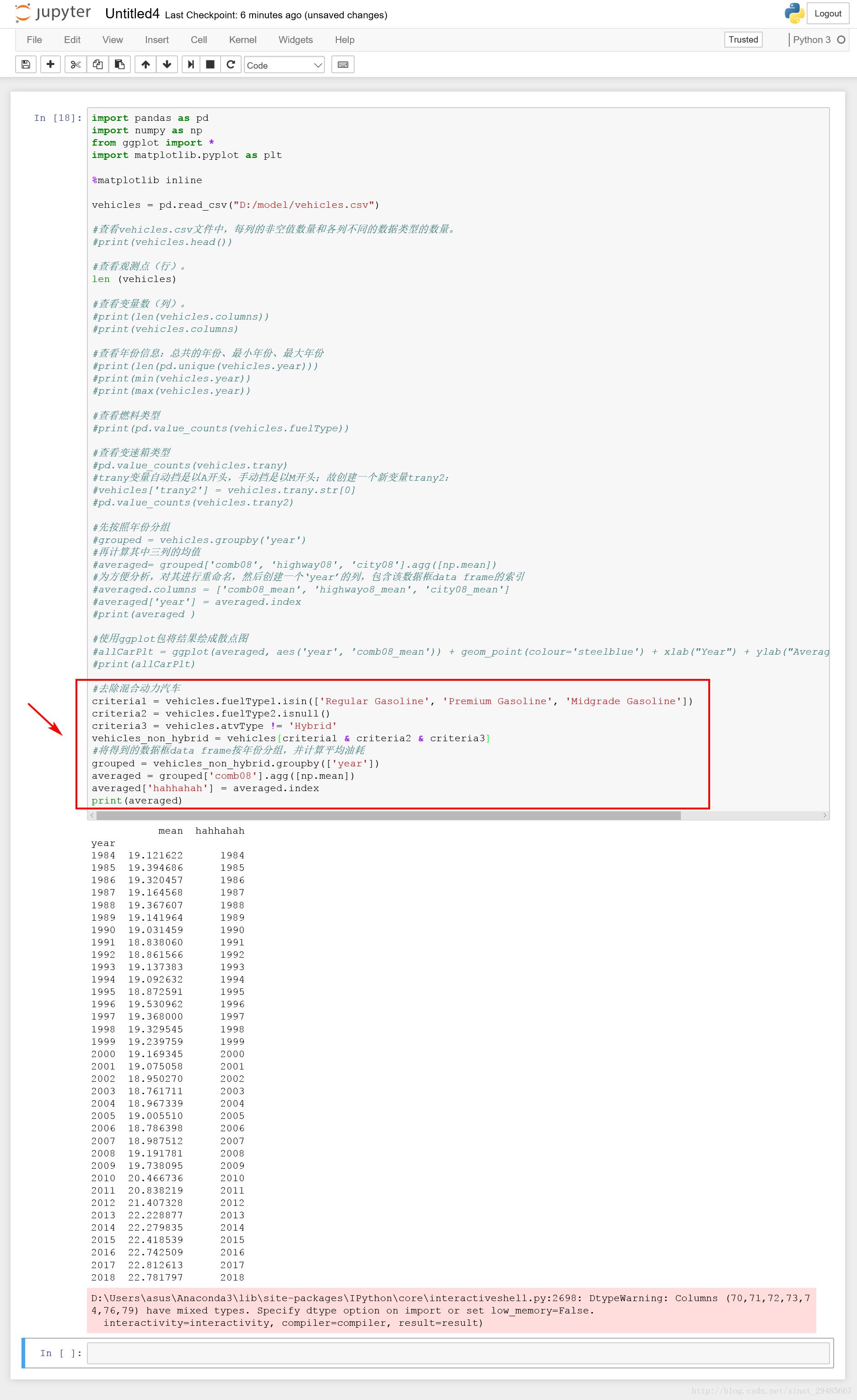Click the Last Checkpoint status text
Viewport: 857px width, 1400px height.
276,16
